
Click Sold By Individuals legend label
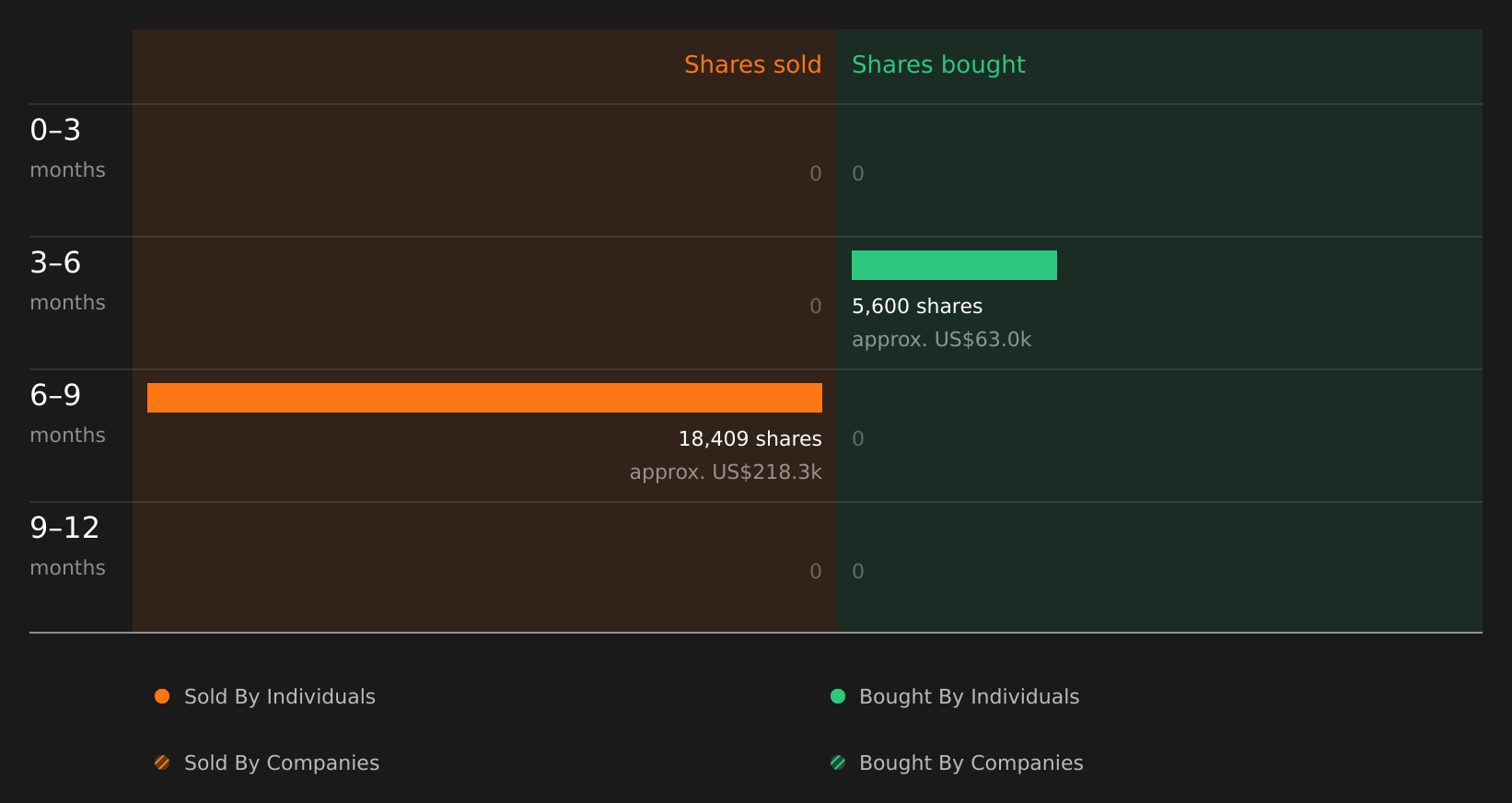point(280,697)
